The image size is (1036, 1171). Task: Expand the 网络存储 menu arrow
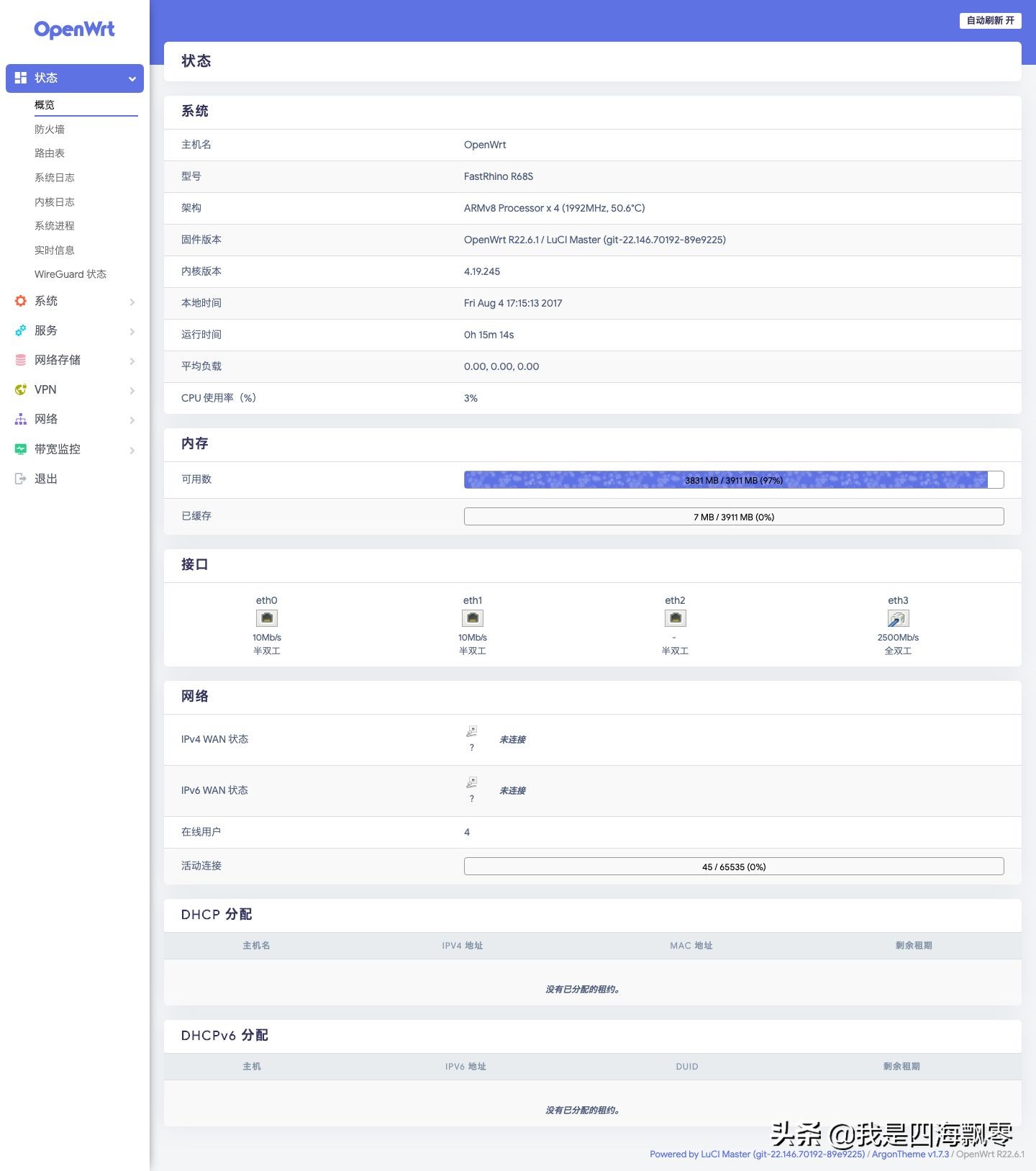[132, 361]
